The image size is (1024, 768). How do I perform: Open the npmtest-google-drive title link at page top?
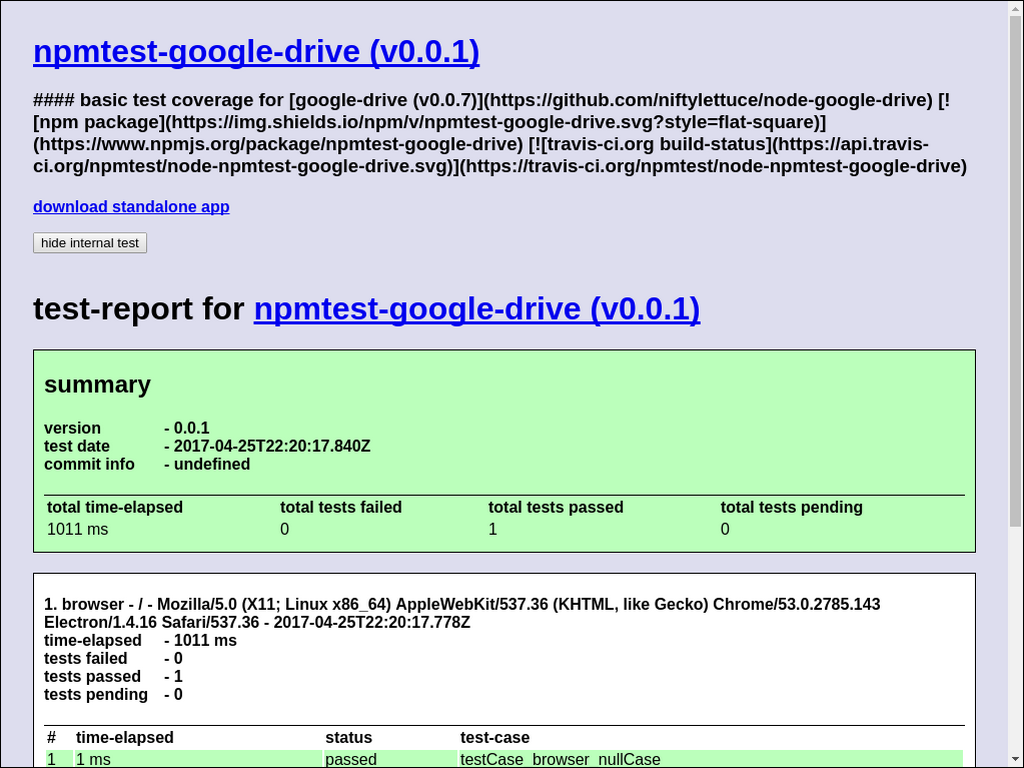(256, 52)
